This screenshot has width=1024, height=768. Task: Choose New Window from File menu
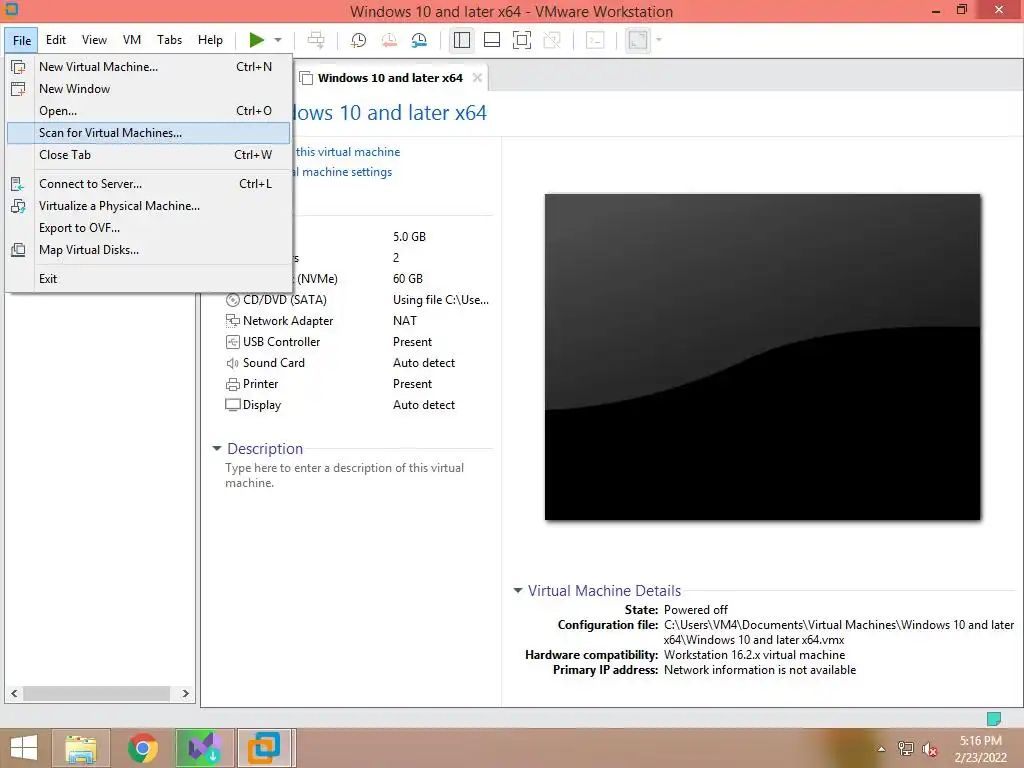(148, 89)
